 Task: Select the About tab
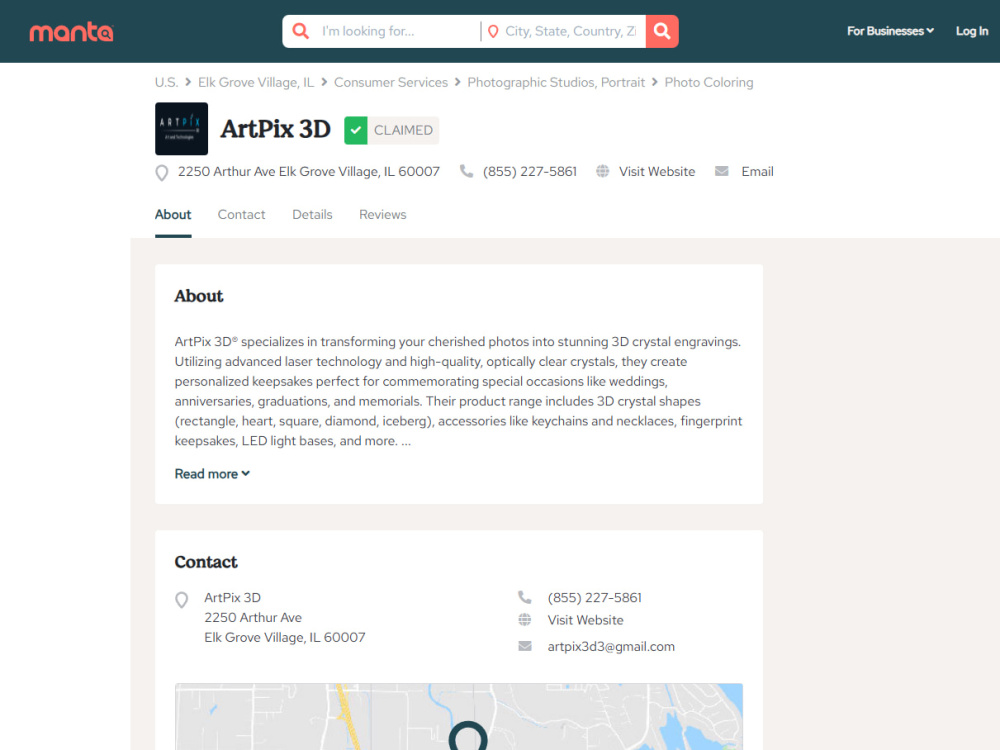coord(173,215)
